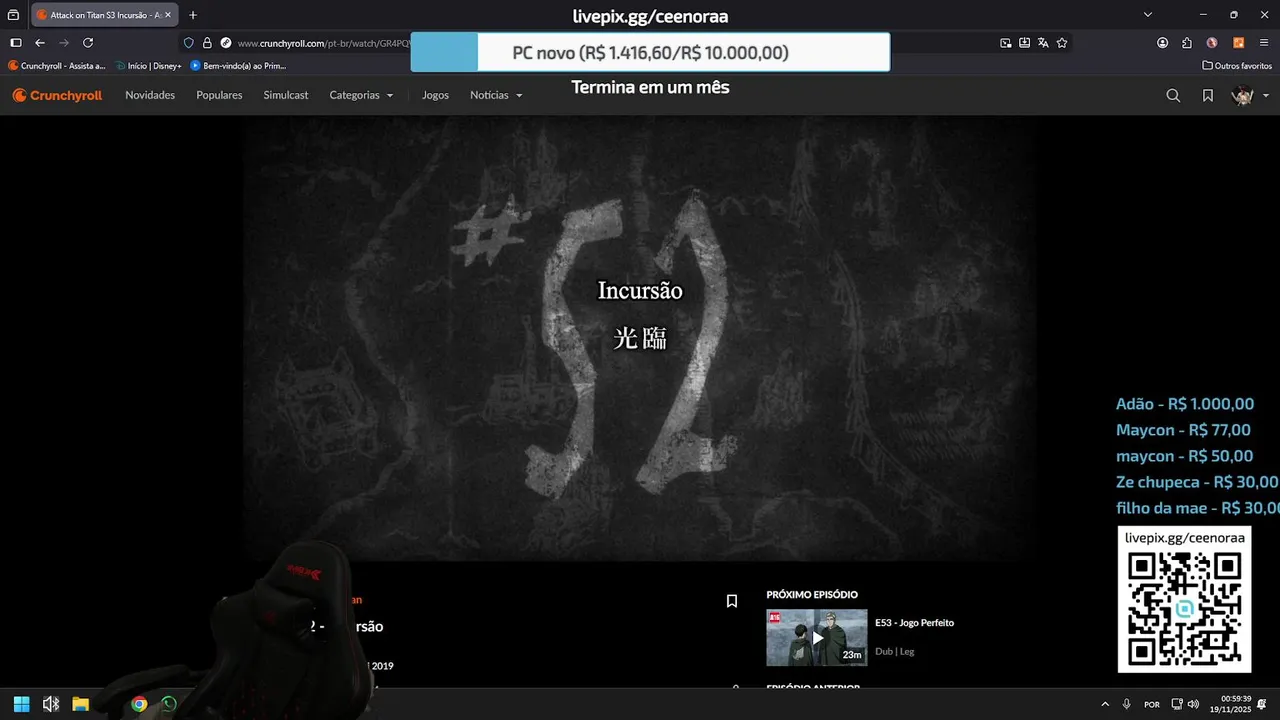Image resolution: width=1280 pixels, height=720 pixels.
Task: Expand the Notícias dropdown
Action: [x=496, y=95]
